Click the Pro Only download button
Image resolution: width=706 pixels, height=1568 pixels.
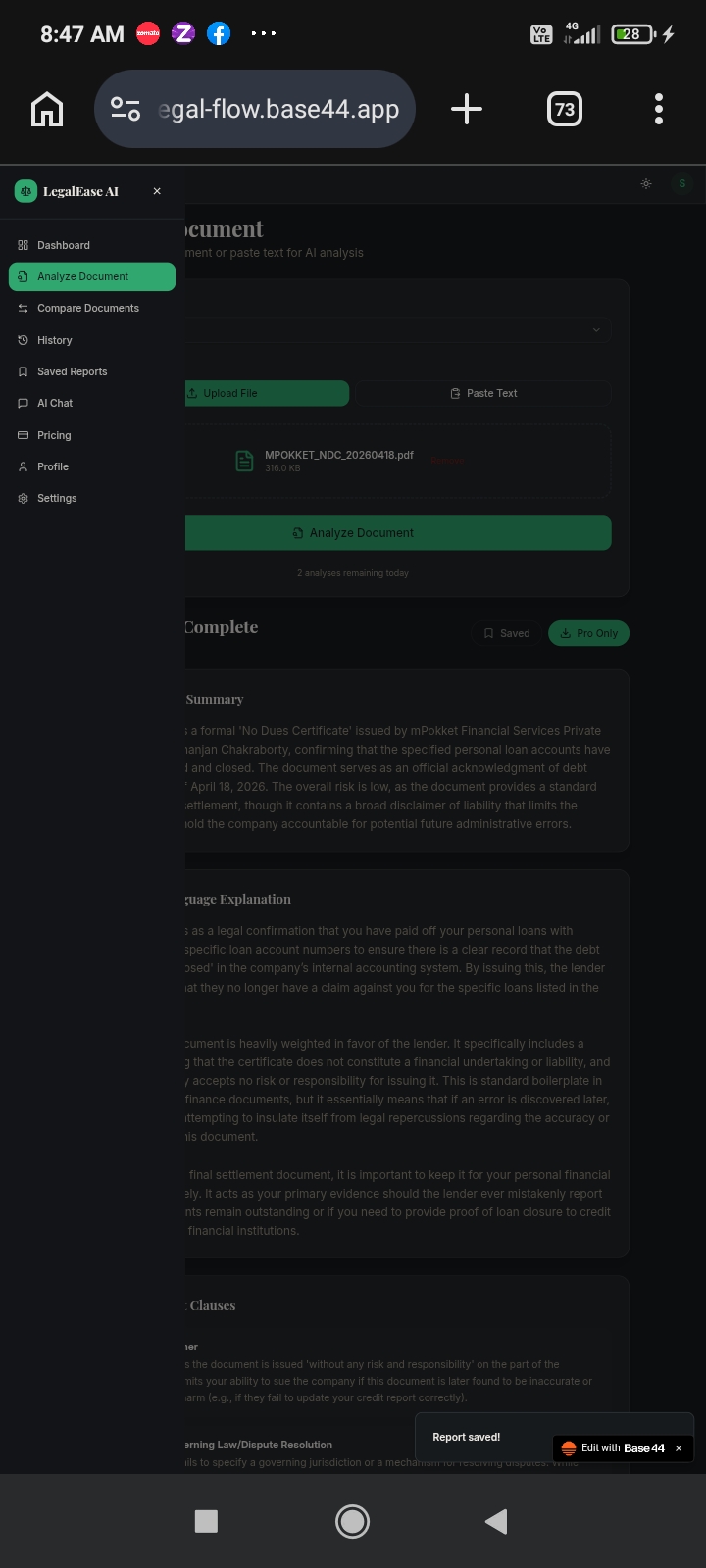[588, 633]
